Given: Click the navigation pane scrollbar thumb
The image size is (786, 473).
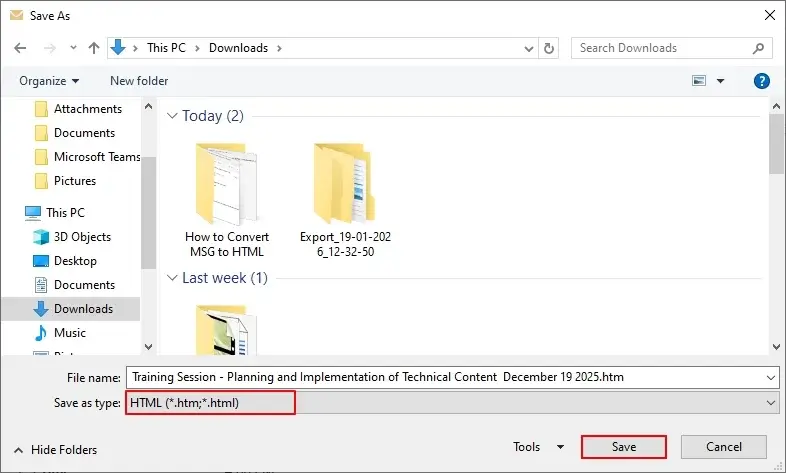Looking at the screenshot, I should click(x=148, y=213).
